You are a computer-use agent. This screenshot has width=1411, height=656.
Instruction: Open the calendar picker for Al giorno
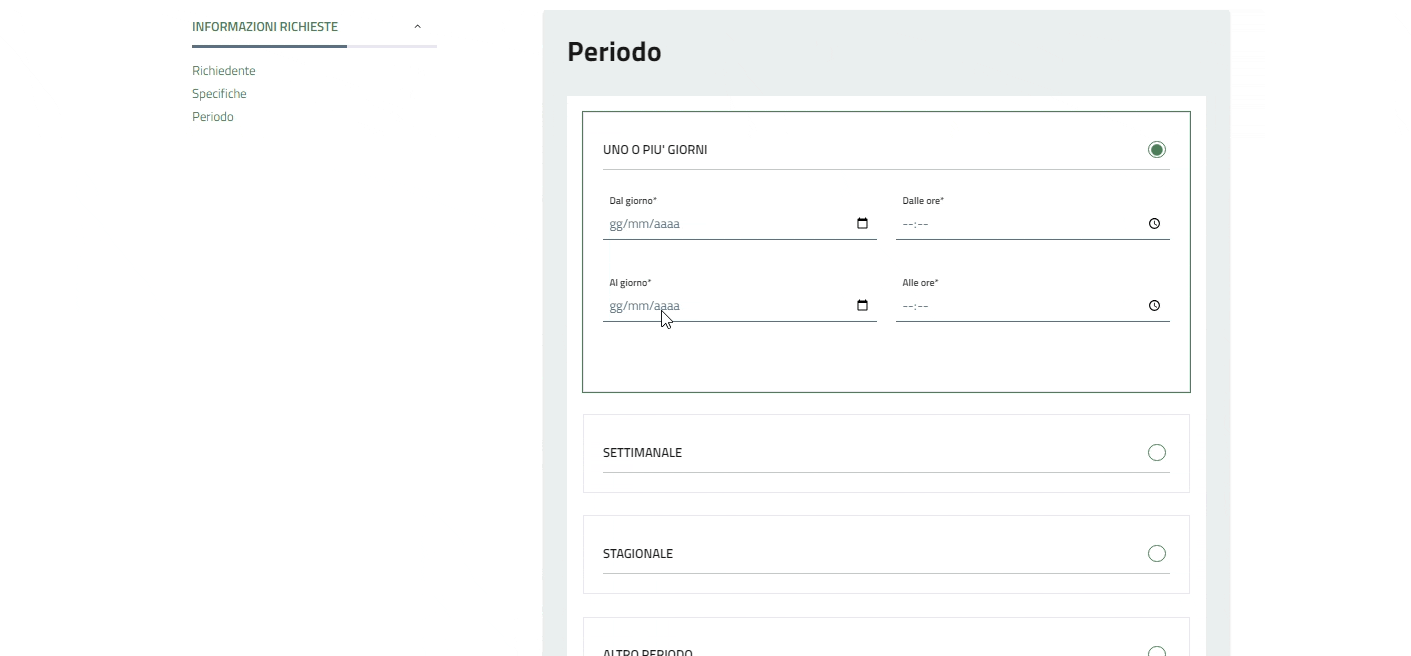tap(862, 306)
